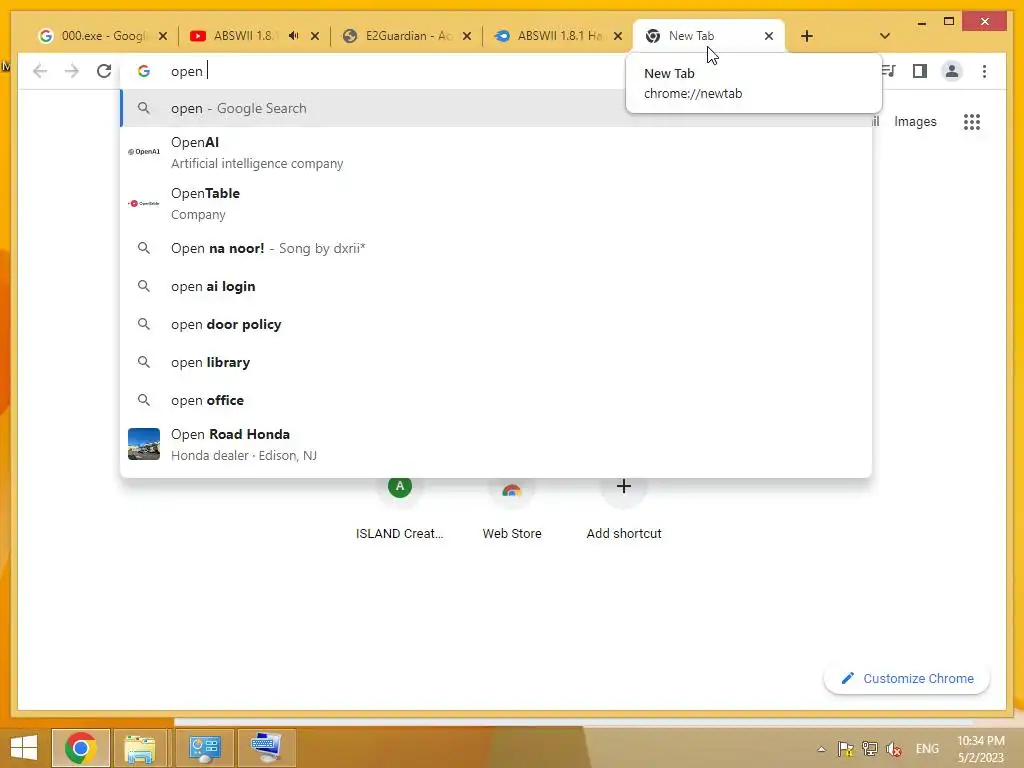The width and height of the screenshot is (1024, 768).
Task: Choose the Open Road Honda suggestion
Action: pyautogui.click(x=496, y=444)
